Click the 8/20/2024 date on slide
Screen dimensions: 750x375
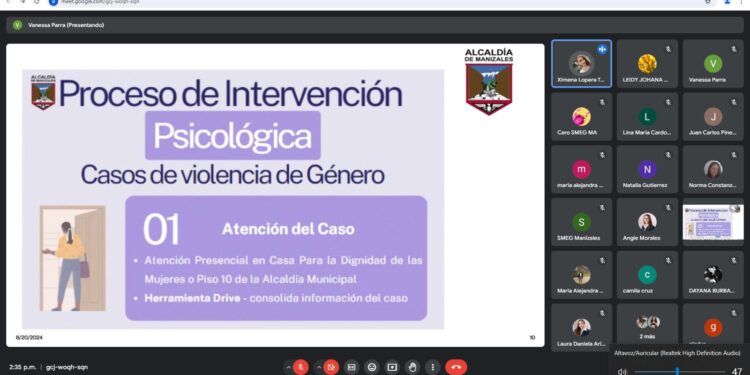[29, 337]
